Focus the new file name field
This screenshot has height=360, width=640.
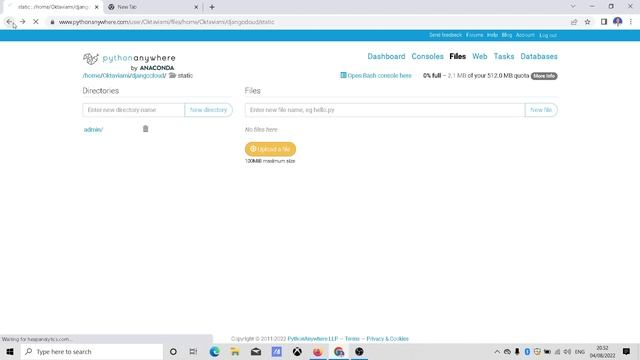tap(385, 110)
